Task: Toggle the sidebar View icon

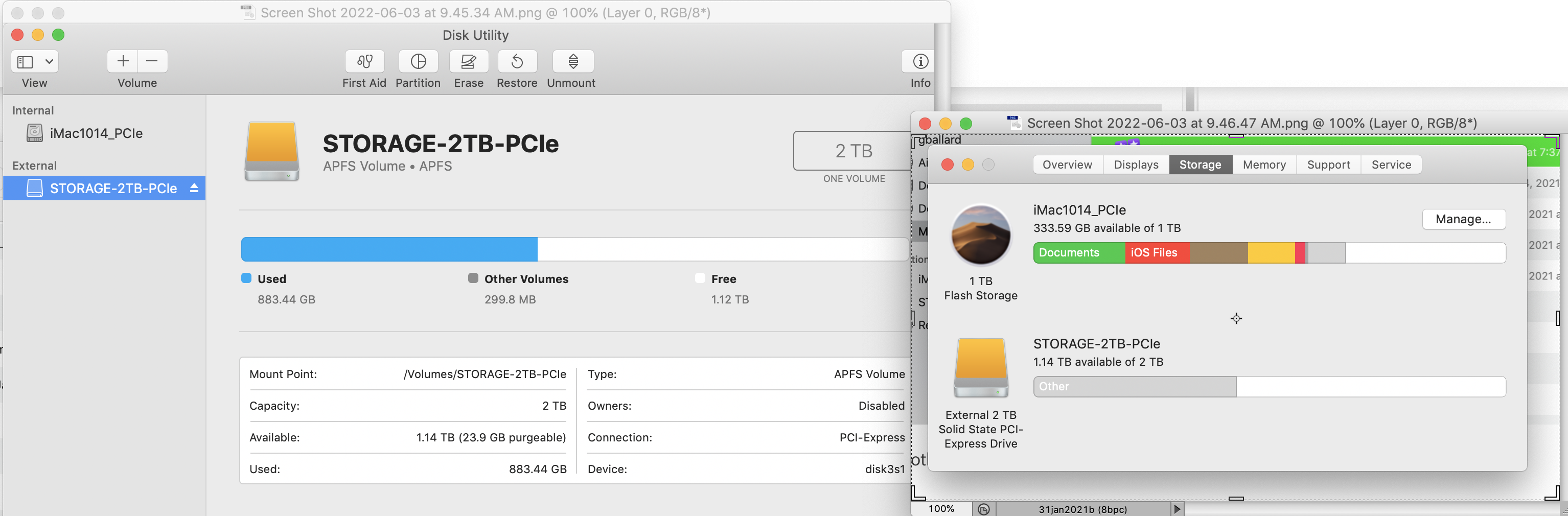Action: 25,61
